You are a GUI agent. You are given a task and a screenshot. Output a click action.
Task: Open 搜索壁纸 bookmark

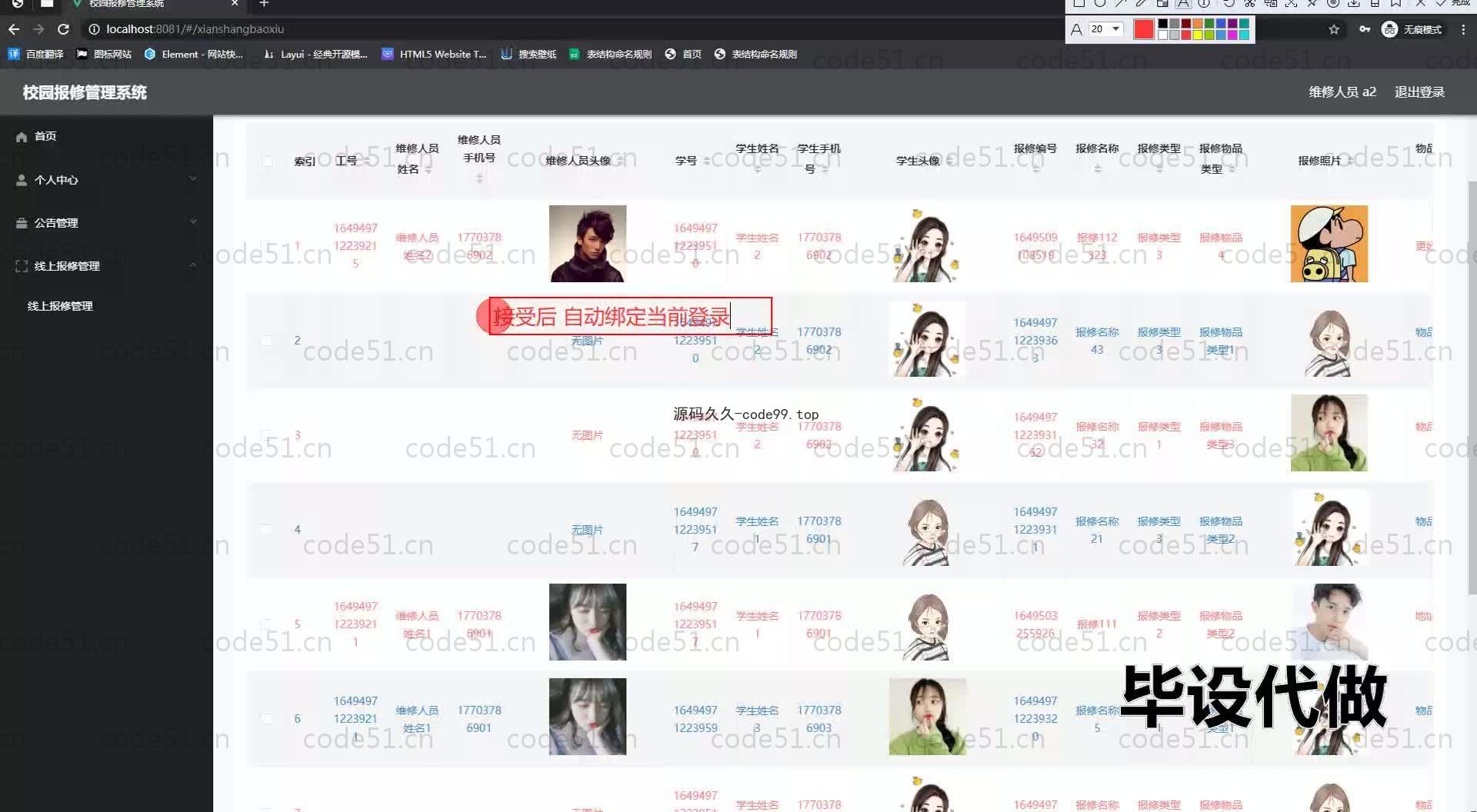click(528, 54)
